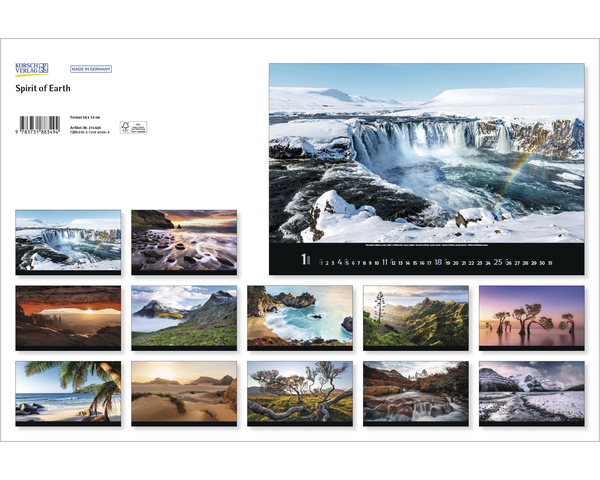Open the autumn mountain stream waterfall thumbnail
The height and width of the screenshot is (480, 600).
coord(416,393)
